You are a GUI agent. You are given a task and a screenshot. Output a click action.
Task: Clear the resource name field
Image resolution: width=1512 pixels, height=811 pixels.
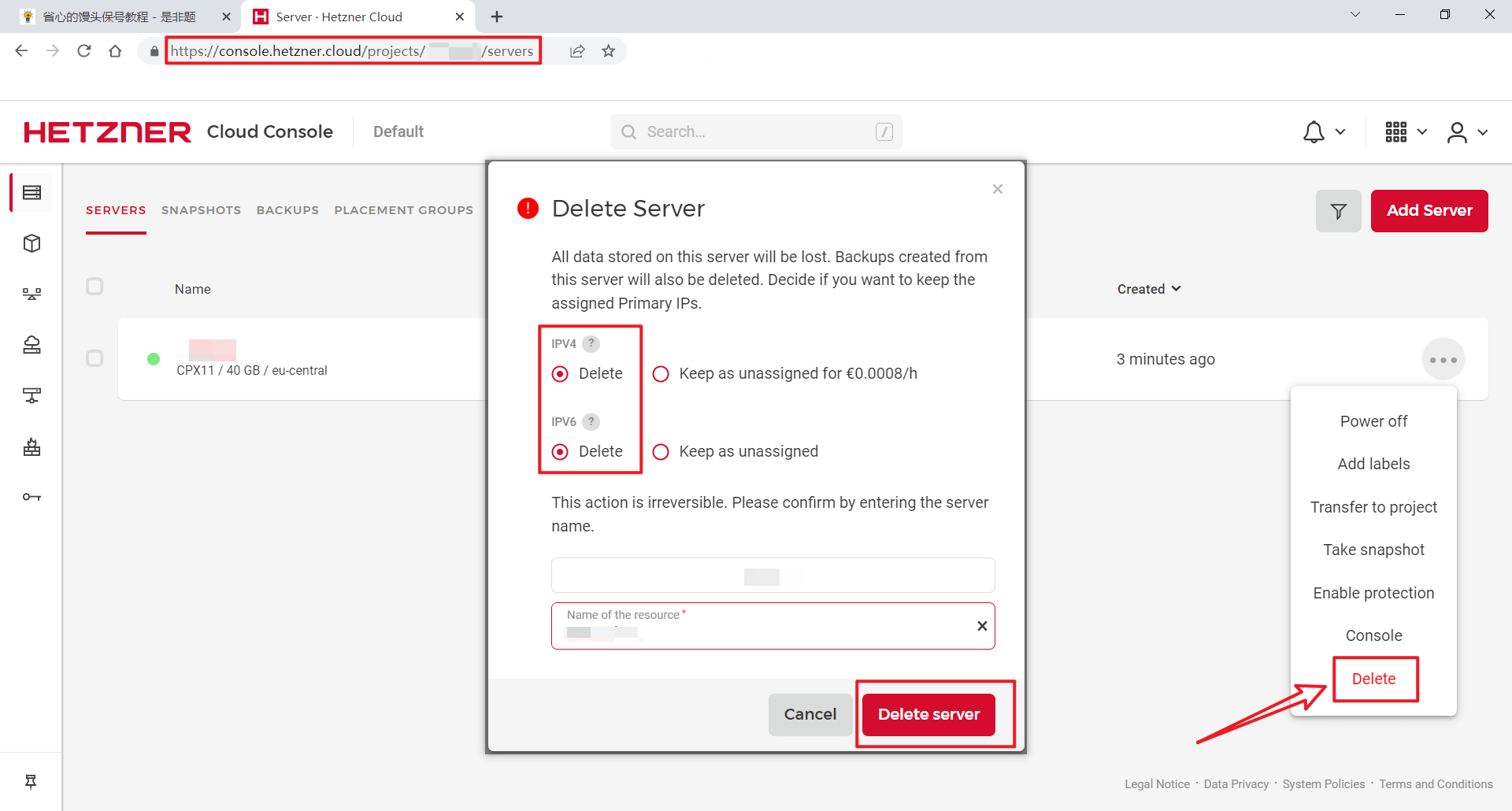982,626
